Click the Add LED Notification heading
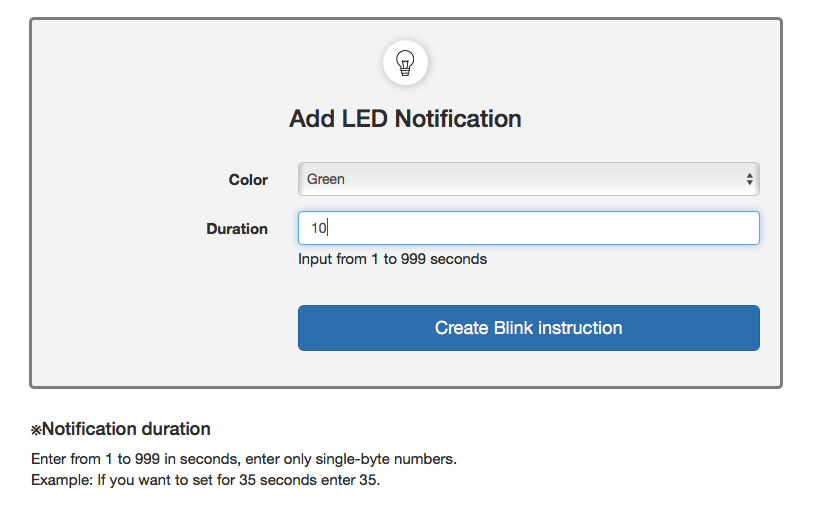813x532 pixels. (405, 119)
